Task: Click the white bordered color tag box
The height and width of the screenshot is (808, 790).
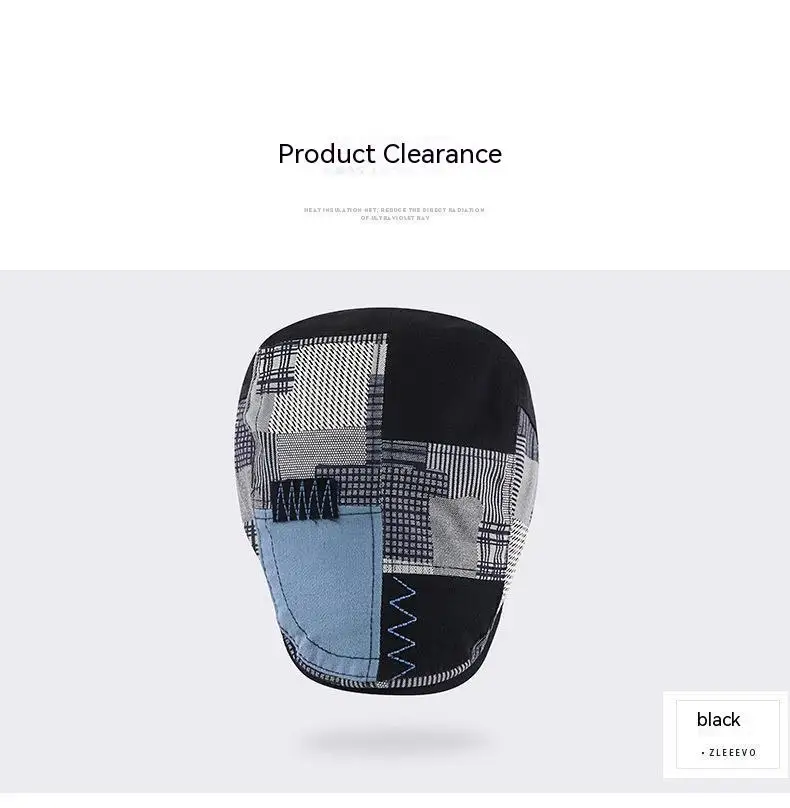Action: click(x=727, y=734)
